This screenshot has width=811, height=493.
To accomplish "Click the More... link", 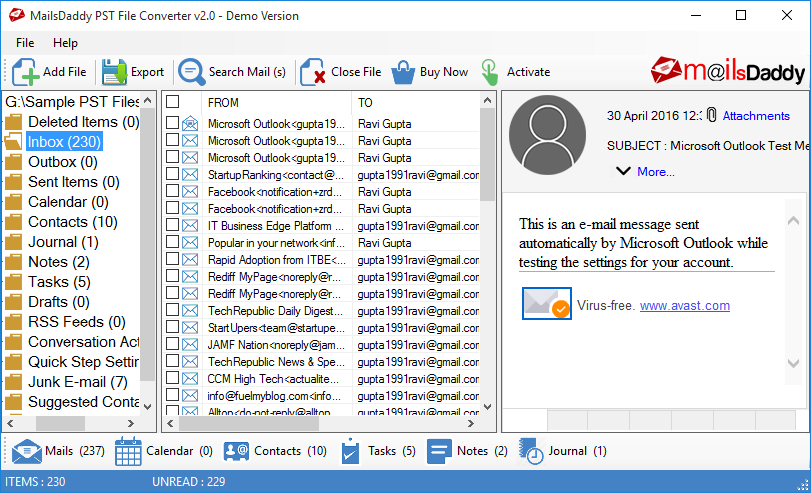I will pyautogui.click(x=655, y=172).
